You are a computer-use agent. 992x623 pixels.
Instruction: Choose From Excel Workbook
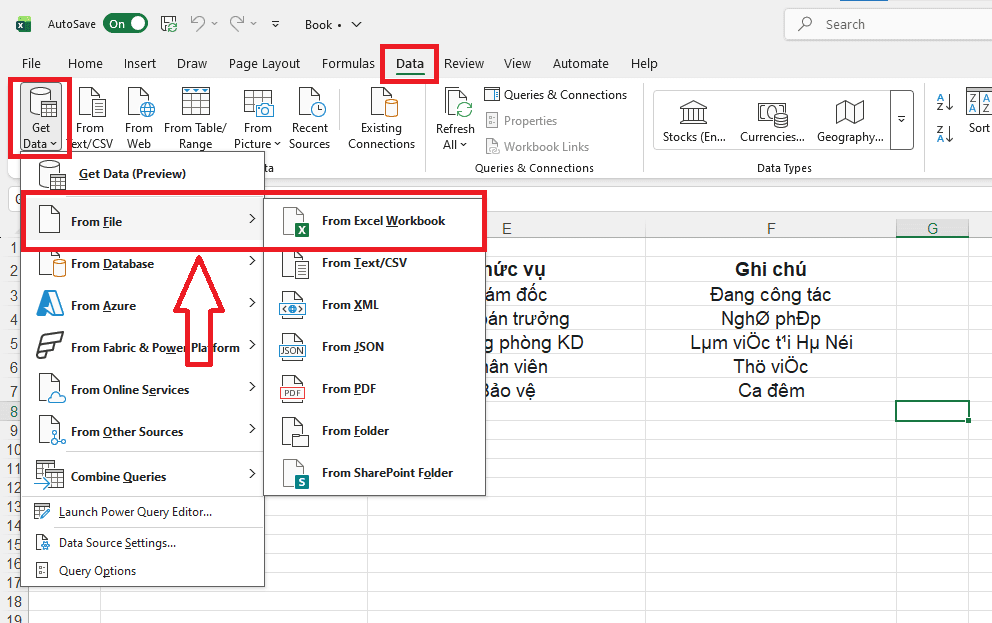(375, 221)
